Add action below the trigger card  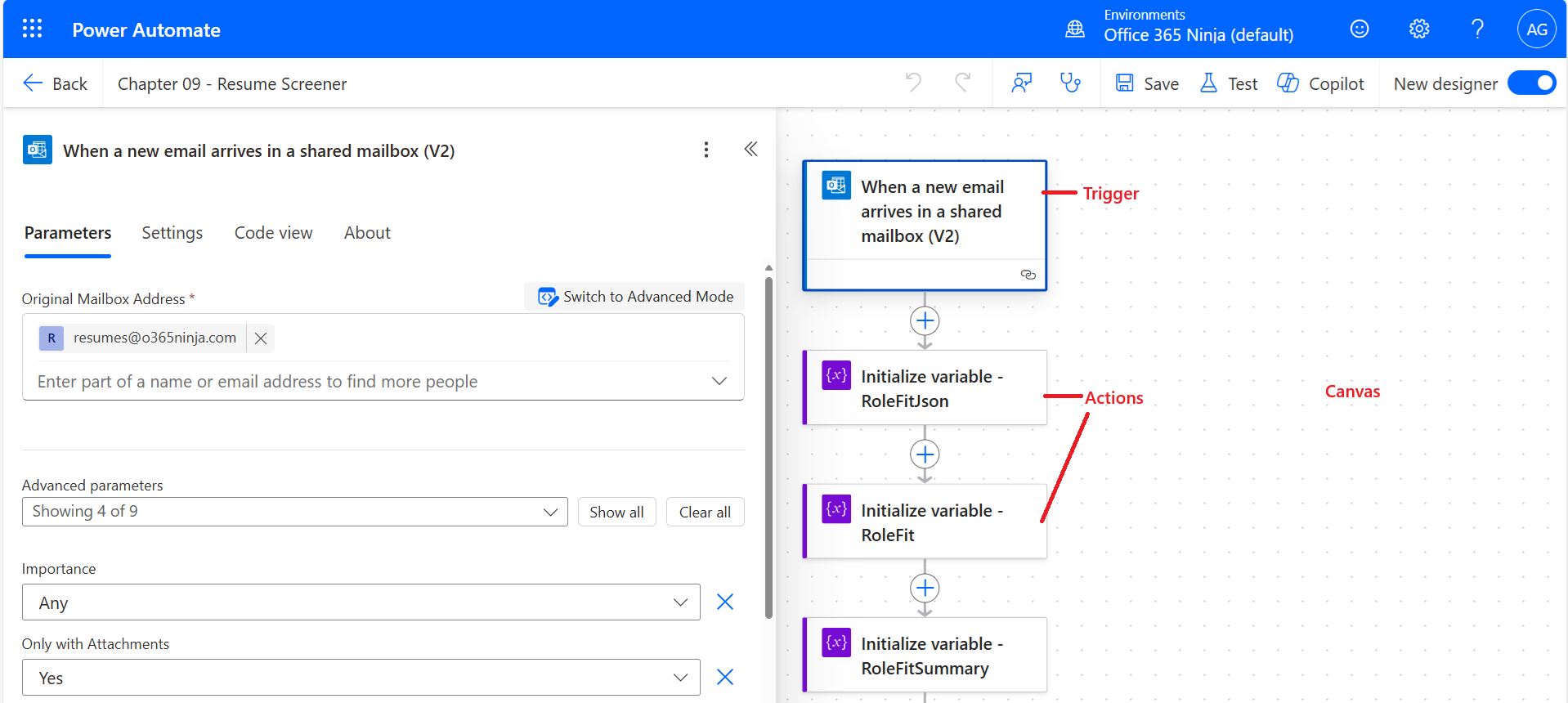point(925,320)
